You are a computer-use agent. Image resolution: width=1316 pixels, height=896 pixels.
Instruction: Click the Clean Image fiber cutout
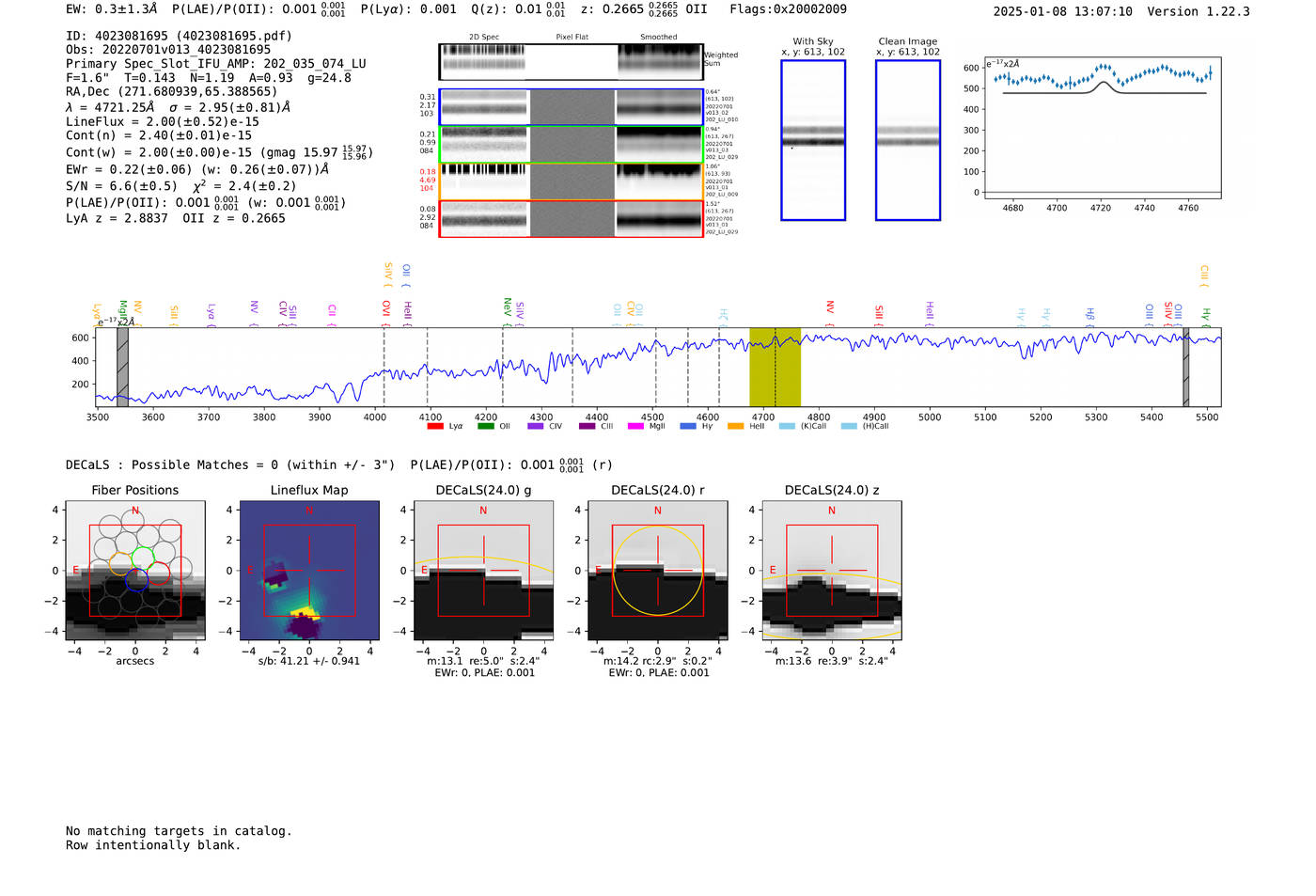tap(908, 140)
